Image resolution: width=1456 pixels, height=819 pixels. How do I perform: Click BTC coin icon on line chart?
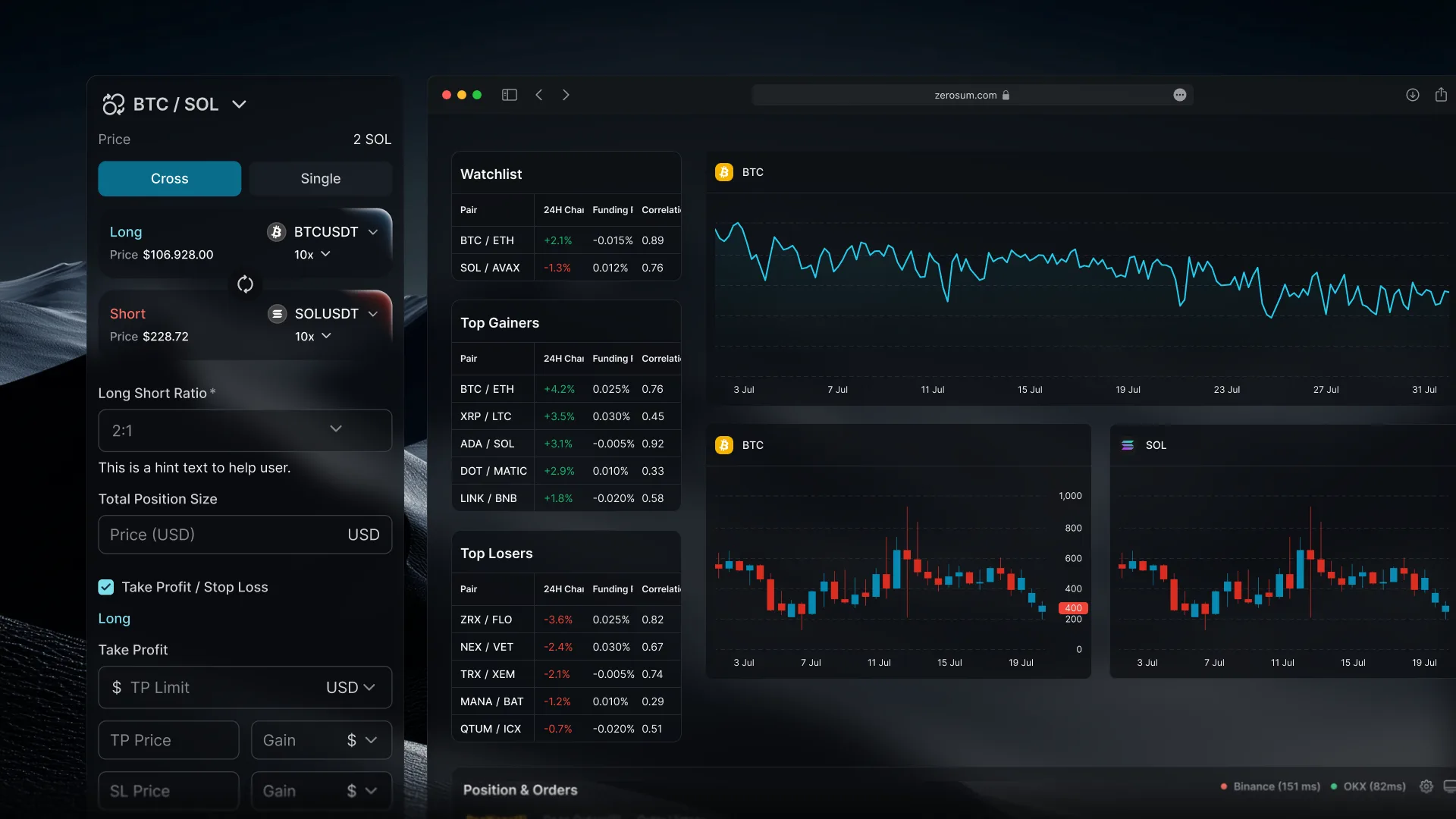tap(724, 172)
